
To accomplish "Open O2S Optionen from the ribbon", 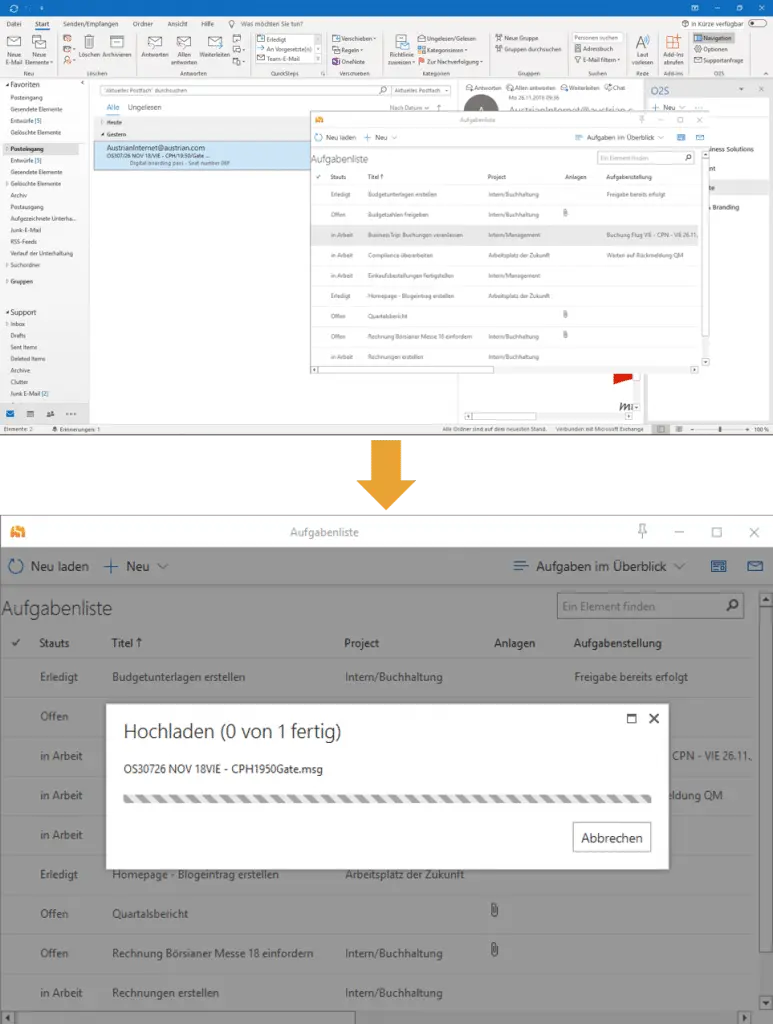I will [x=710, y=49].
